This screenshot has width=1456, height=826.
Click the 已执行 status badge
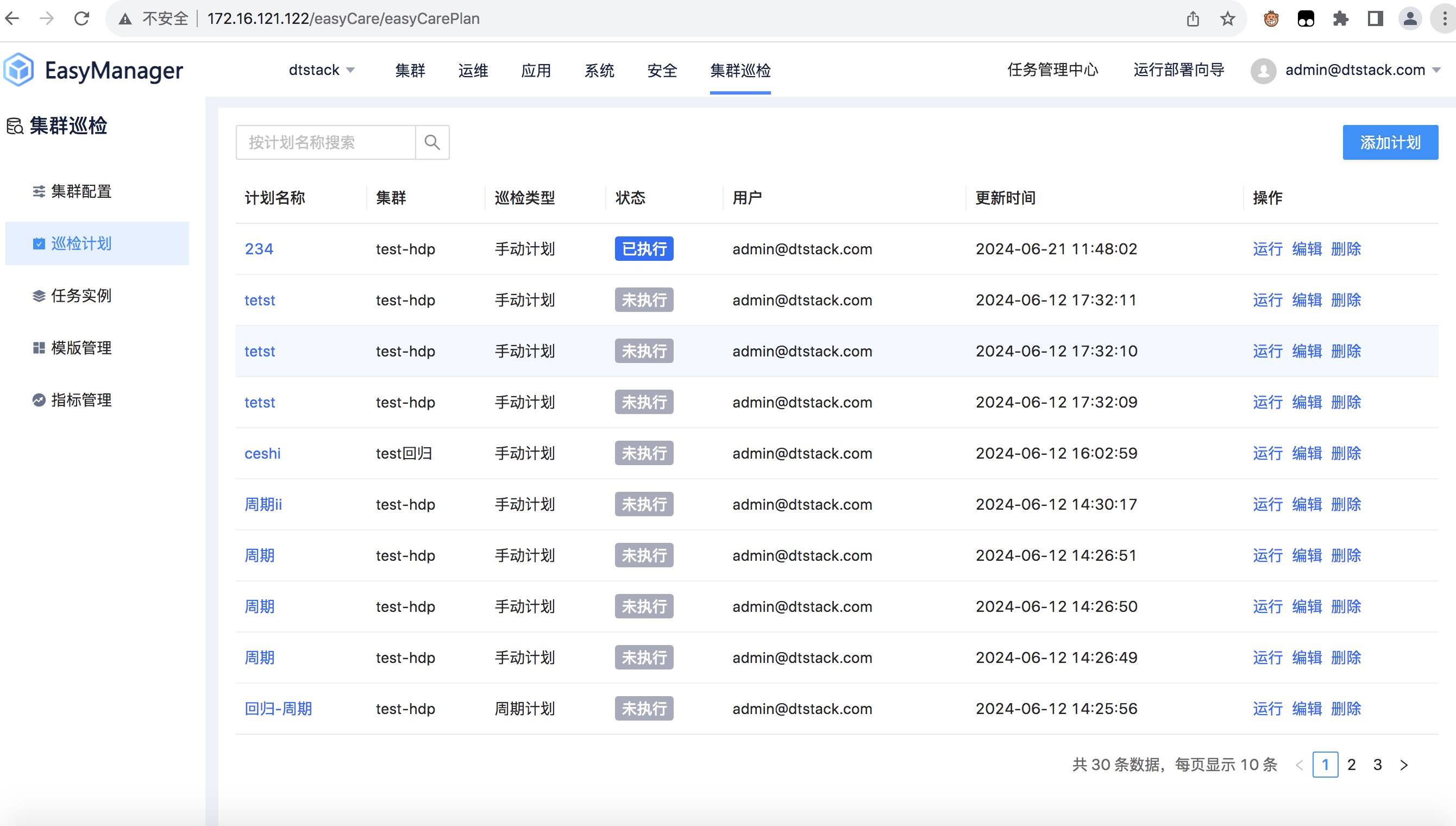tap(644, 249)
